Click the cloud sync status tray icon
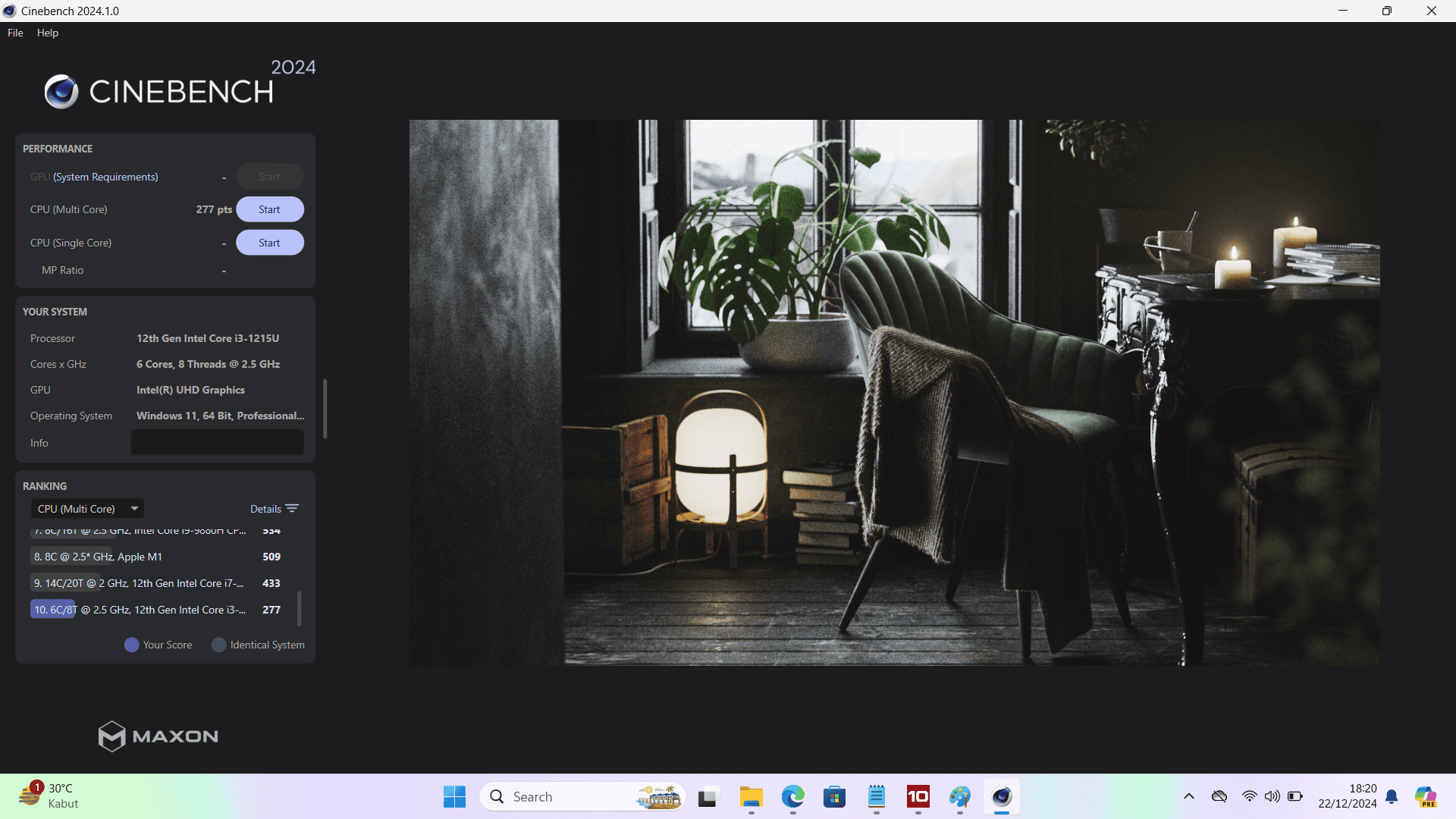 point(1219,796)
